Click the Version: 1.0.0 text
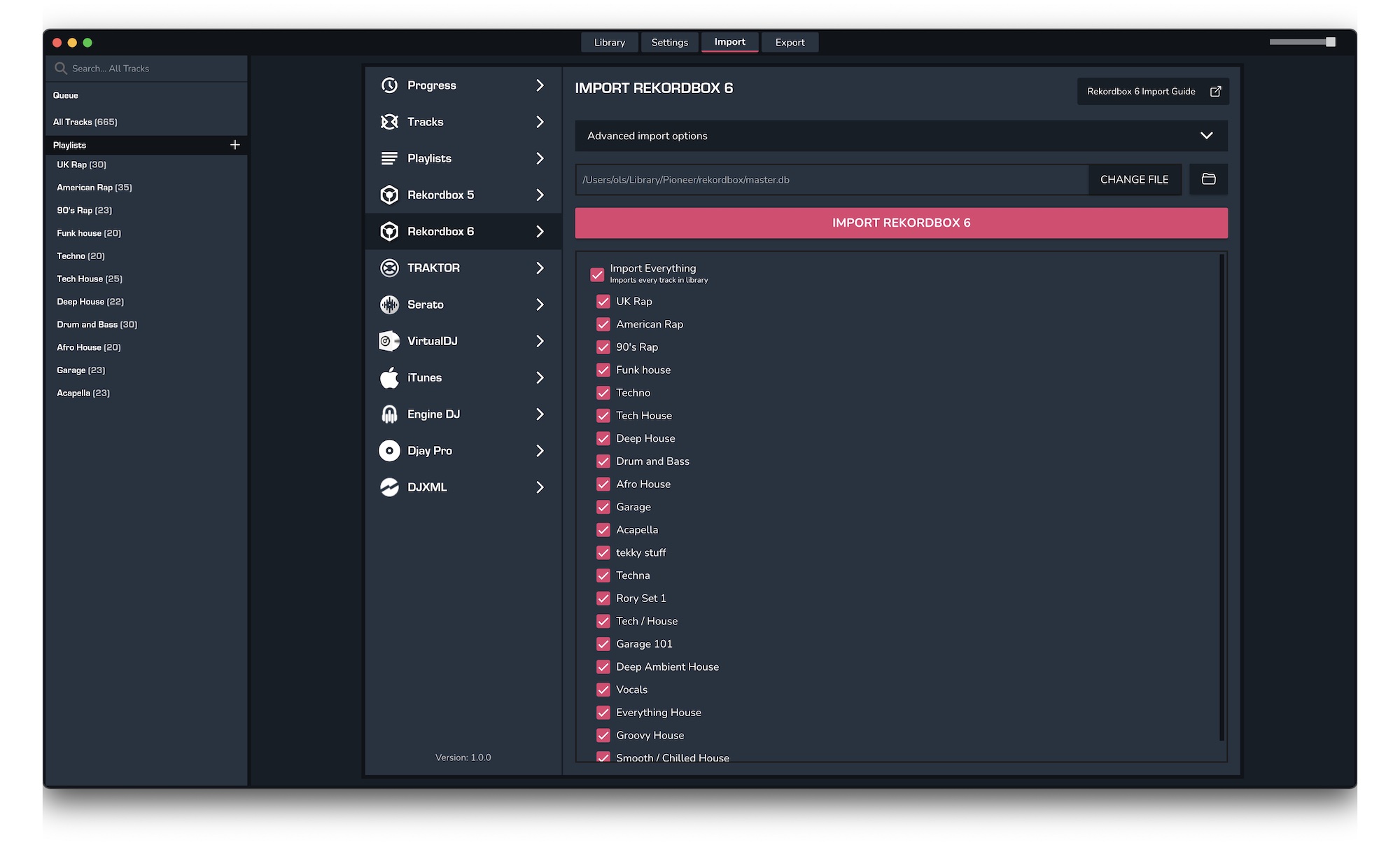The image size is (1400, 845). click(x=463, y=757)
